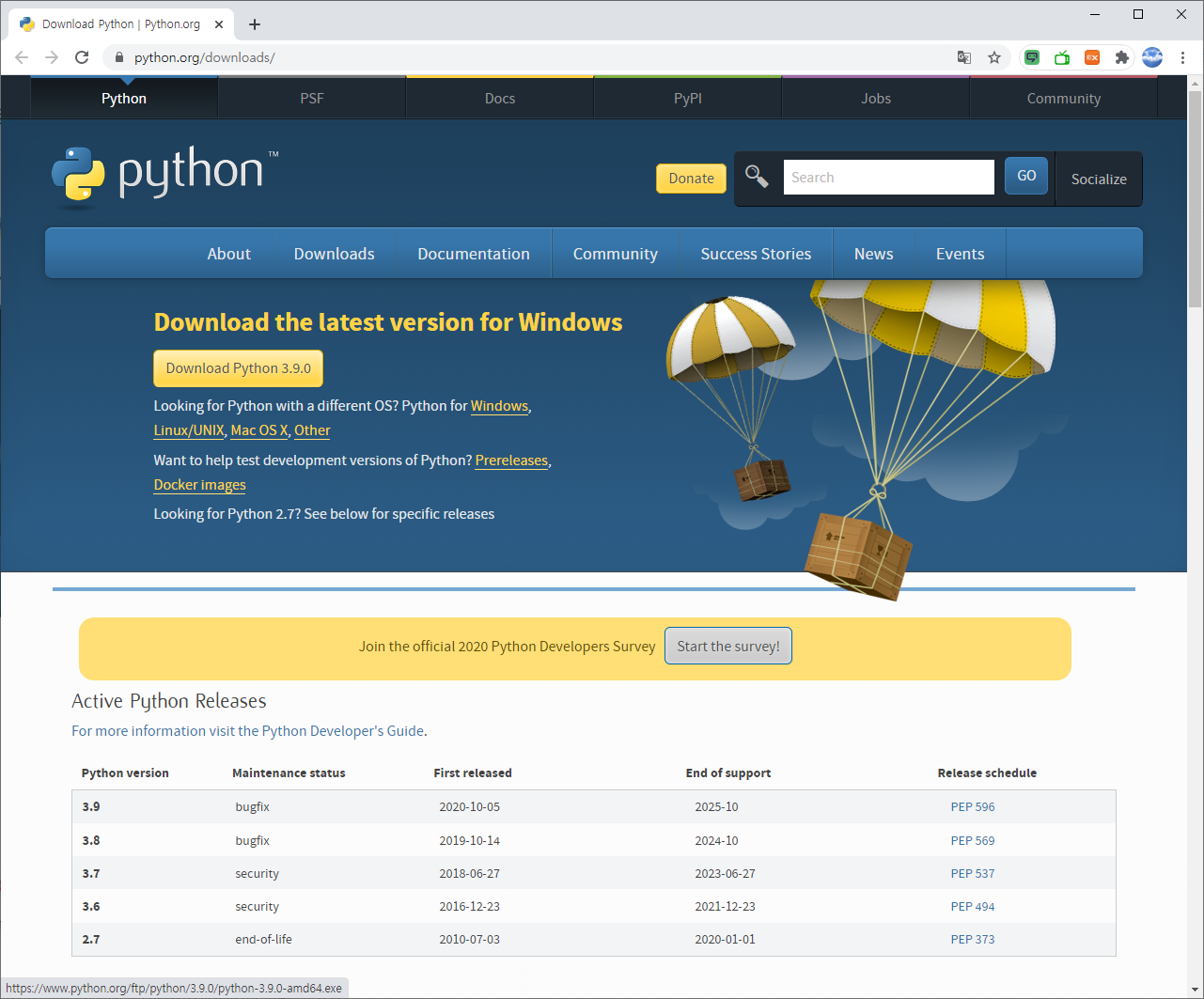Open the PEP 569 link
The height and width of the screenshot is (999, 1204).
click(x=973, y=841)
